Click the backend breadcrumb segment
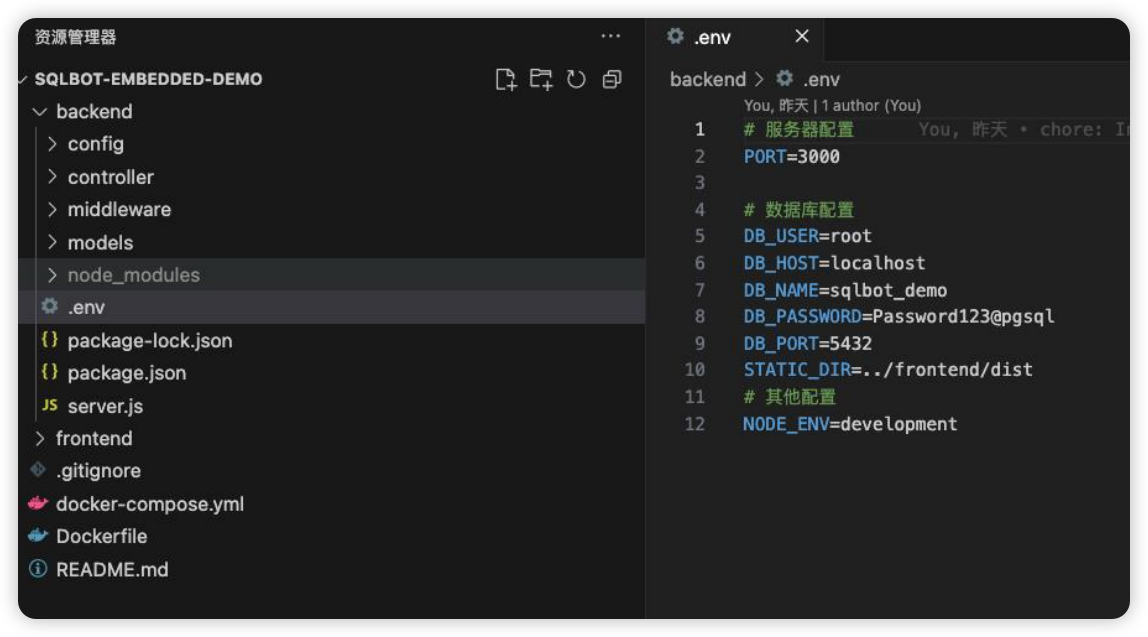The image size is (1148, 637). 707,79
